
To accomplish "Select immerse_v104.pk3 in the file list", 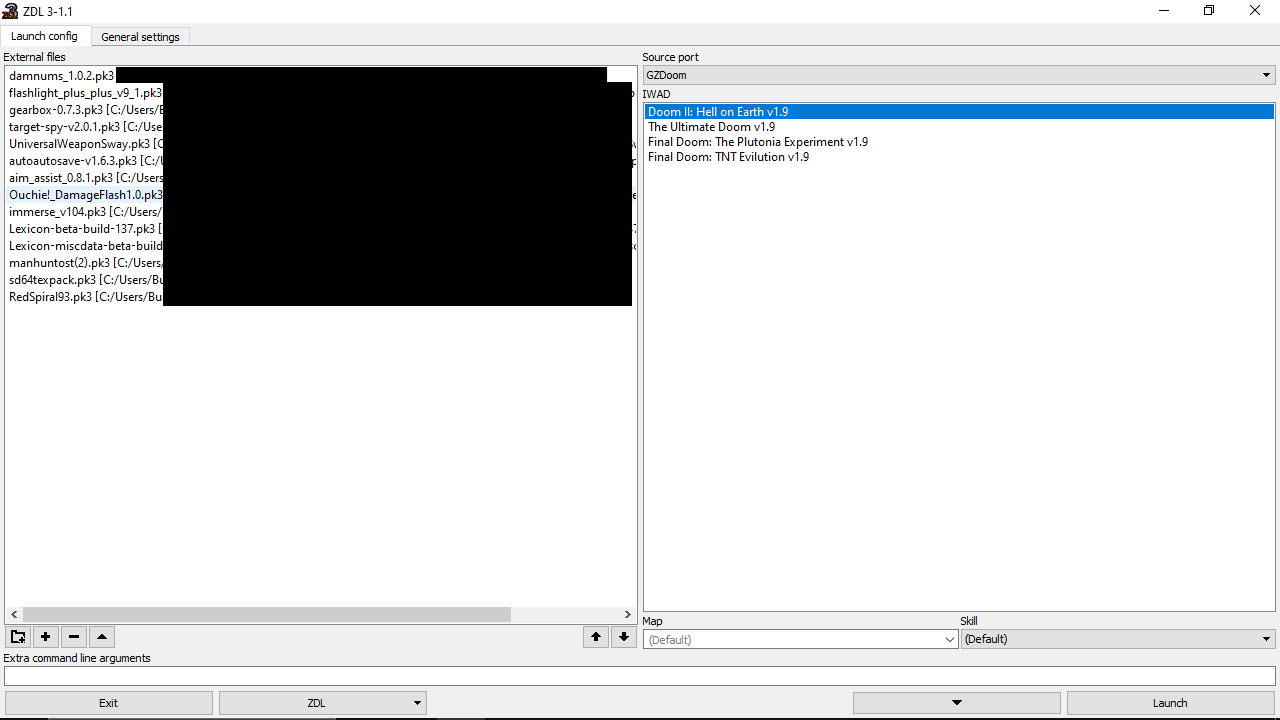I will click(320, 212).
